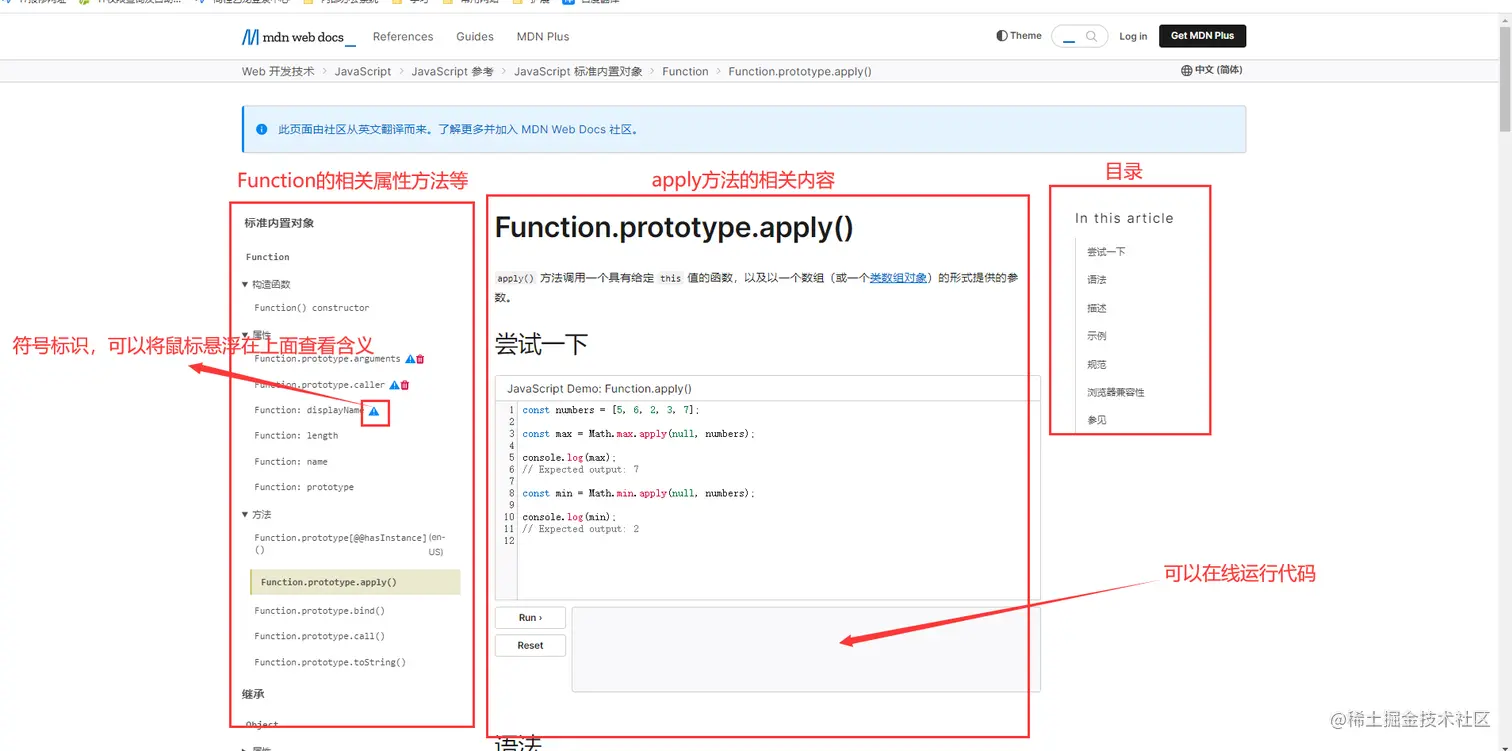Screen dimensions: 1512x751
Task: Click warning triangle icon beside Function: displayName
Action: [x=374, y=411]
